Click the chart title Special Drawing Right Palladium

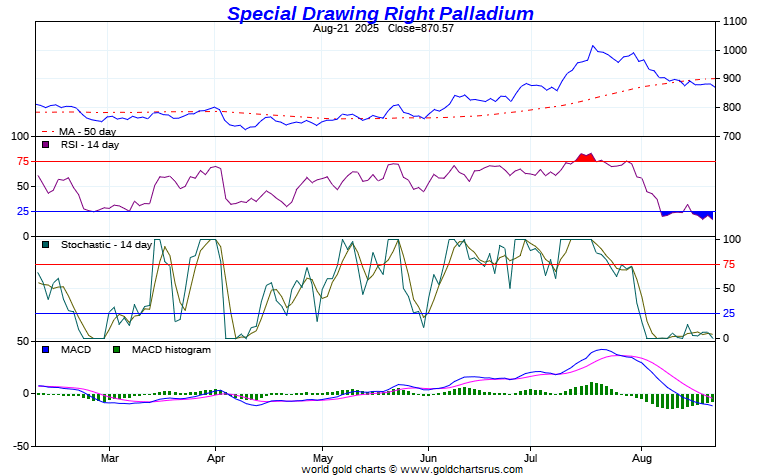[x=380, y=13]
